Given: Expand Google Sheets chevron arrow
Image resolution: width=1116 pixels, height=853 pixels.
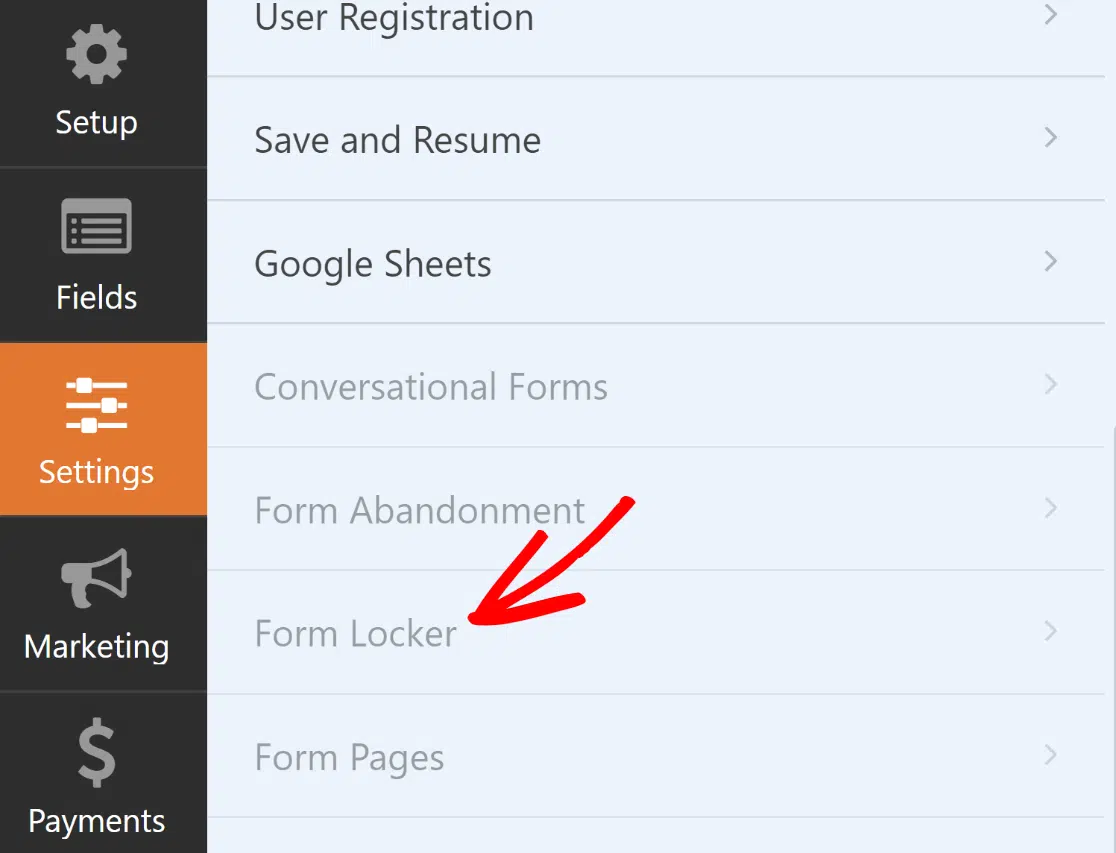Looking at the screenshot, I should (1051, 261).
